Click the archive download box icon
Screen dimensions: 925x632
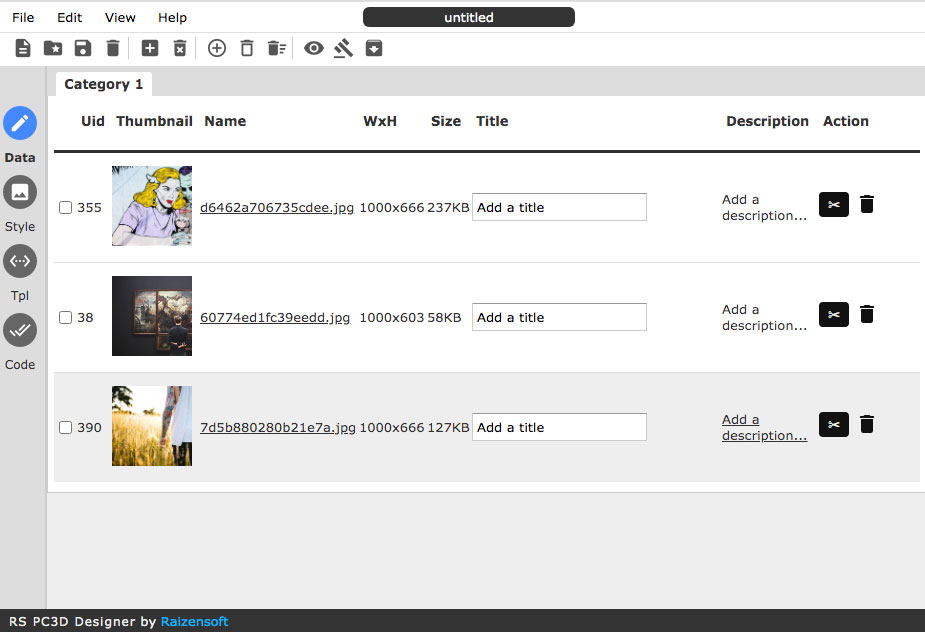point(374,48)
